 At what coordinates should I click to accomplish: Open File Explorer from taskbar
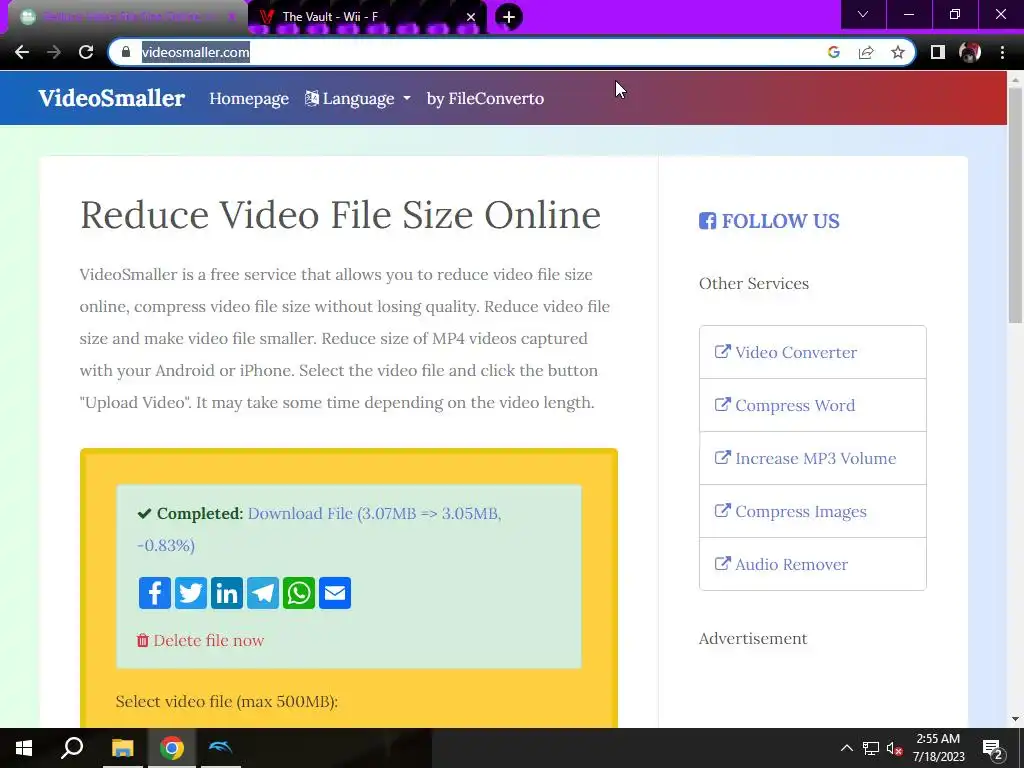tap(122, 748)
